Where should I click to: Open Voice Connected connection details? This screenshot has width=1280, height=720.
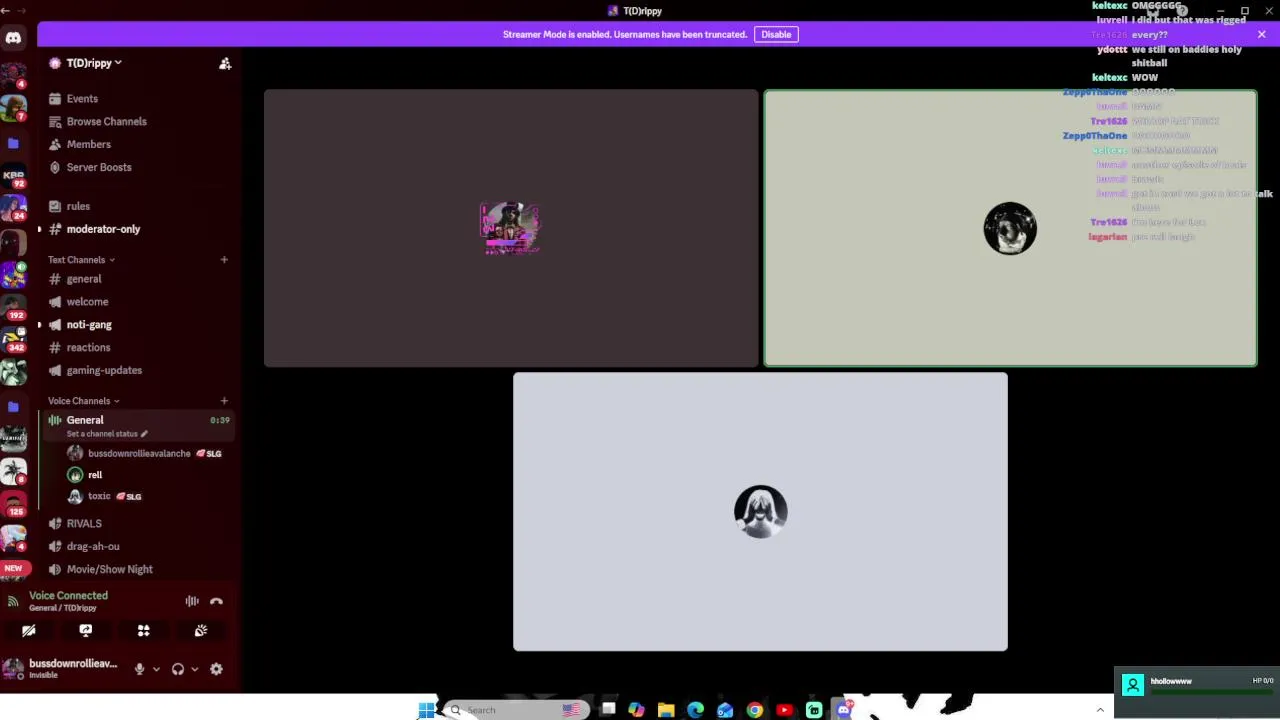pos(68,596)
